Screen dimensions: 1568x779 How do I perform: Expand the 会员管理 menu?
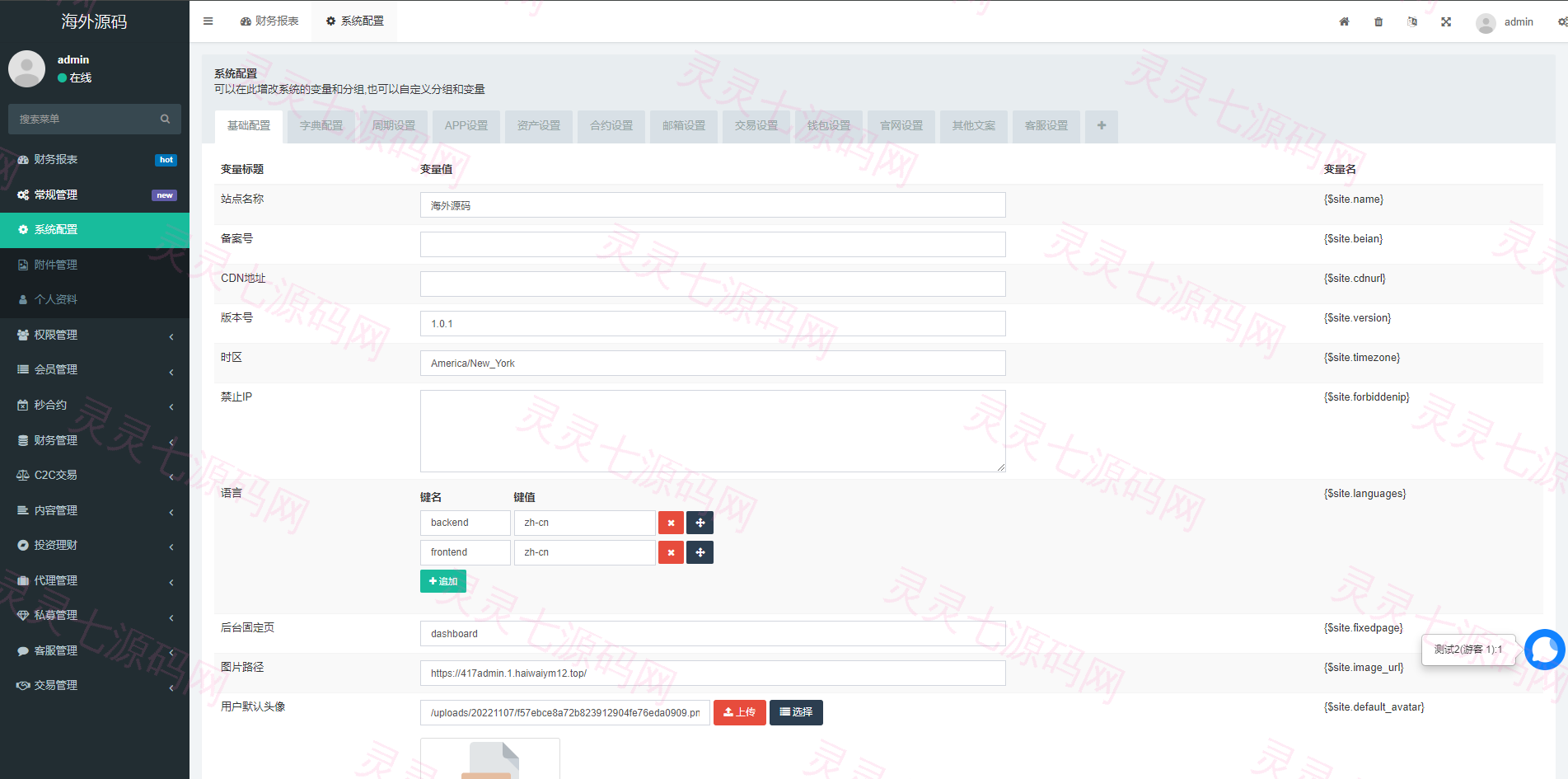click(x=95, y=369)
